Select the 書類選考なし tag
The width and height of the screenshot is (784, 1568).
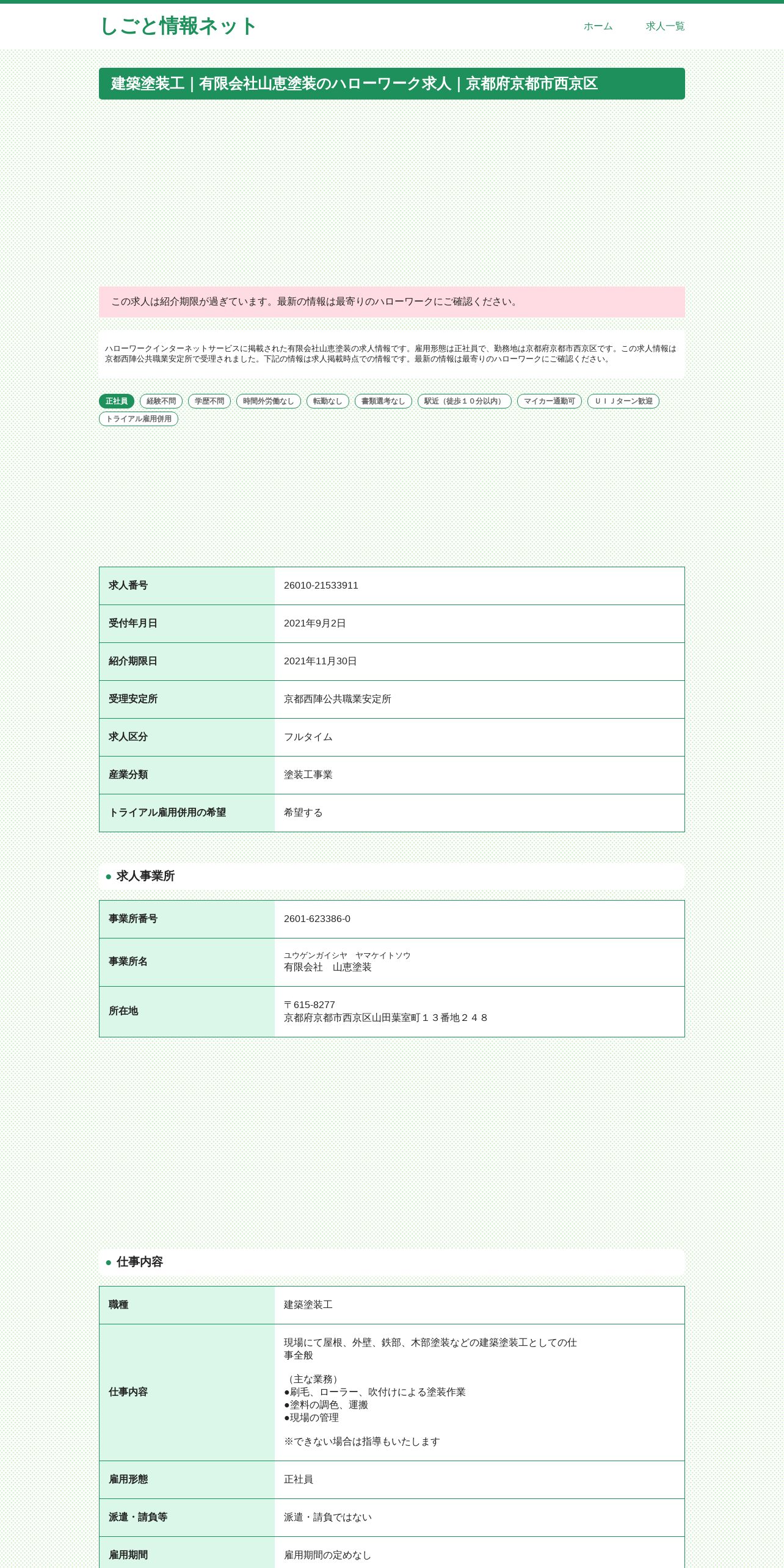[383, 401]
